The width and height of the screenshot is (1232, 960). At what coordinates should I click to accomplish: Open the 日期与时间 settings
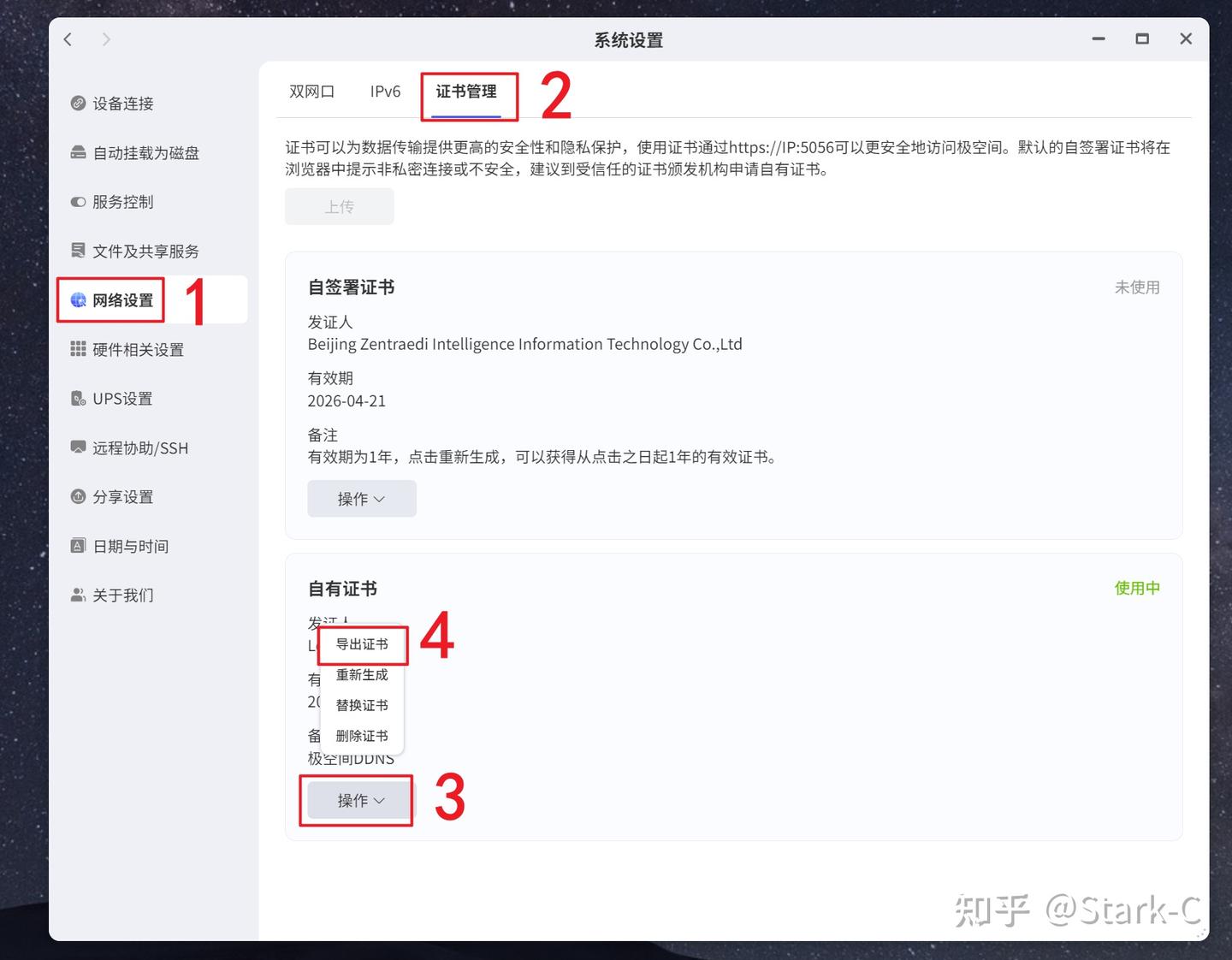(x=130, y=546)
